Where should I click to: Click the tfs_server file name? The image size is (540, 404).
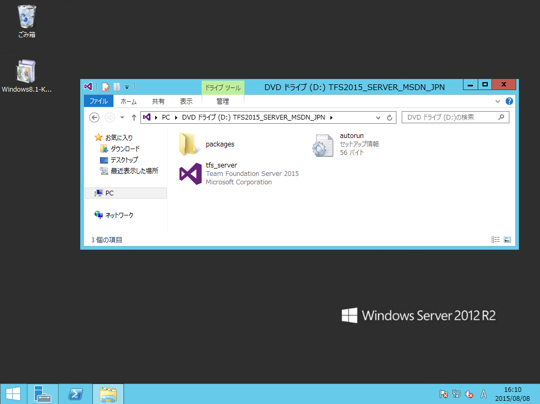pos(221,165)
